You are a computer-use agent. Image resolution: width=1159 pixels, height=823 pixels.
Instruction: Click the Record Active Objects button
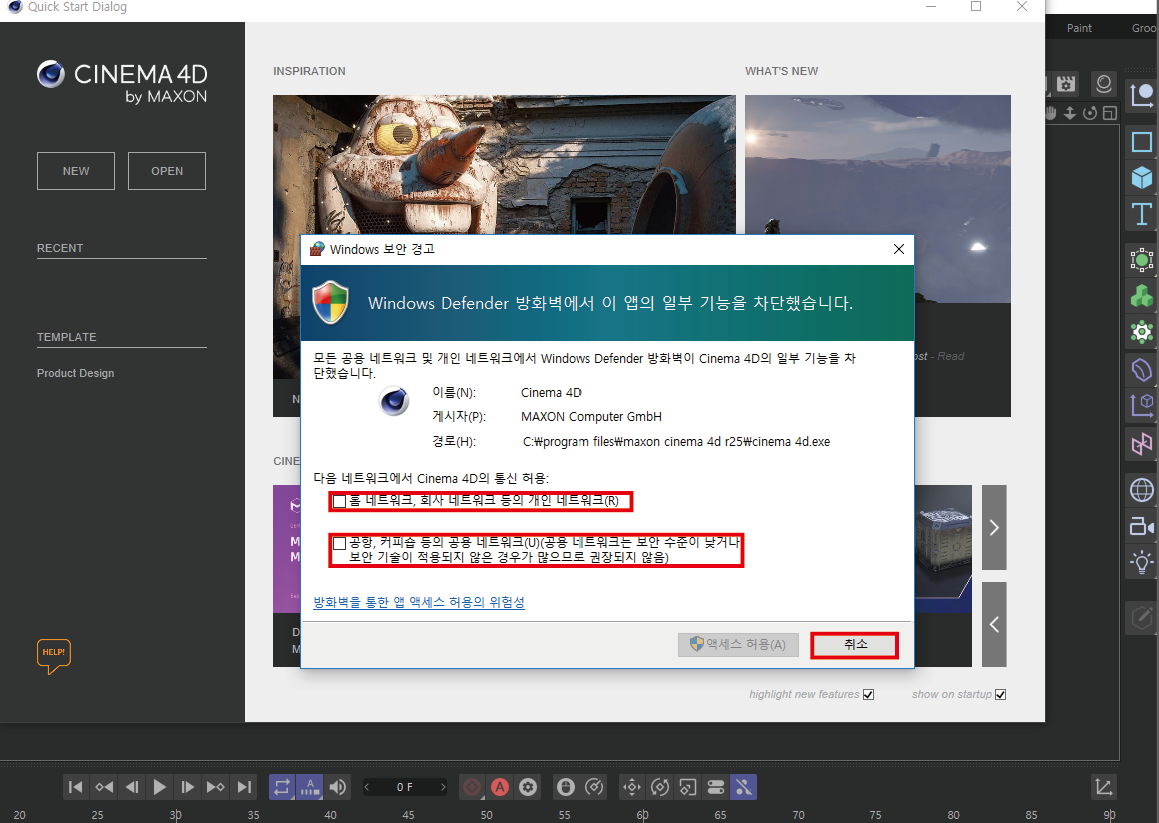coord(472,787)
